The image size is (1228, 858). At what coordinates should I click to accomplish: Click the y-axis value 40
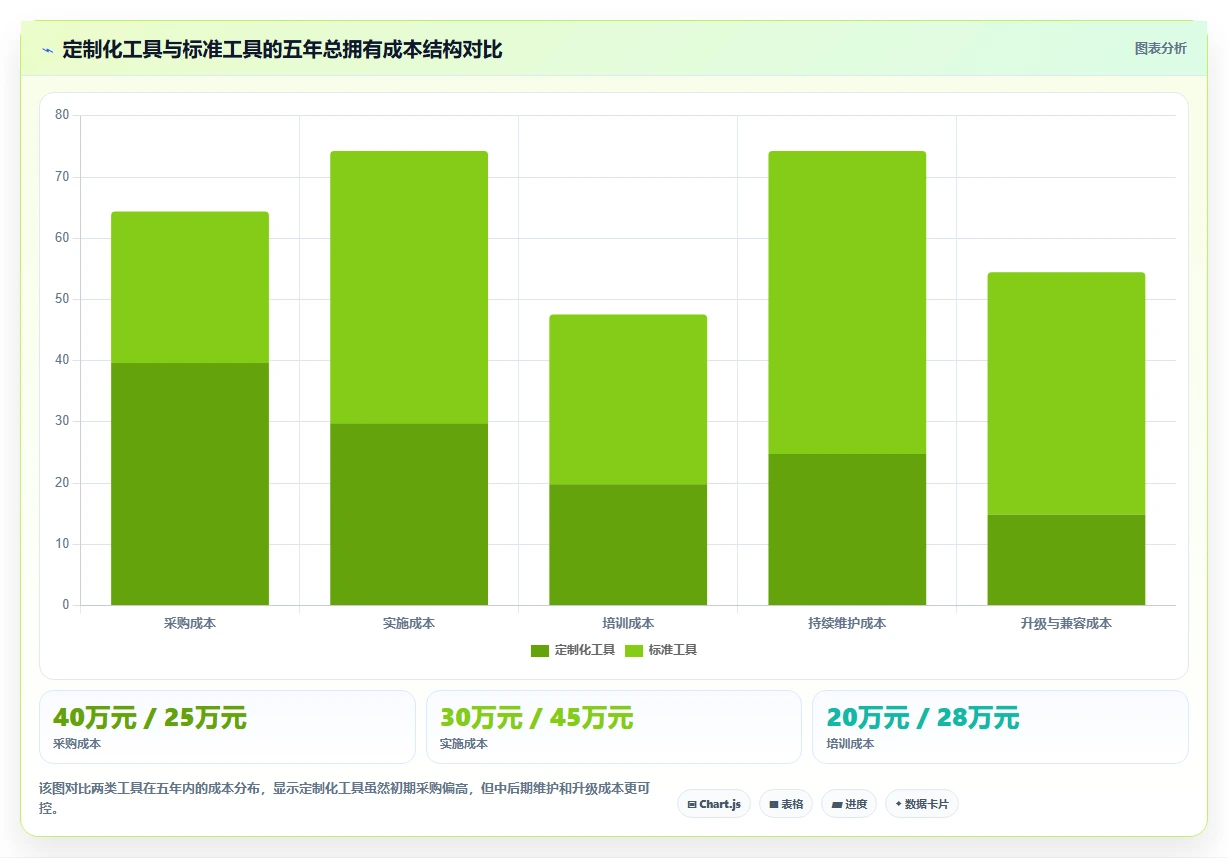click(x=62, y=360)
